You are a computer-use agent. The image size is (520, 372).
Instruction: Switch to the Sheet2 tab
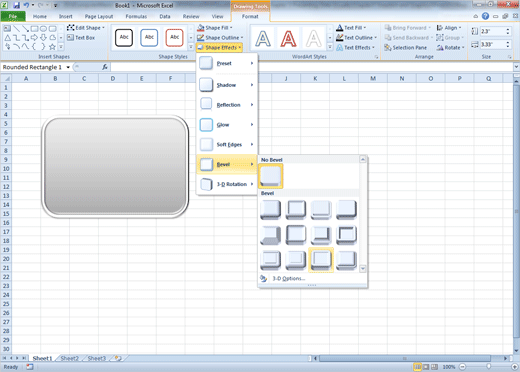(69, 358)
